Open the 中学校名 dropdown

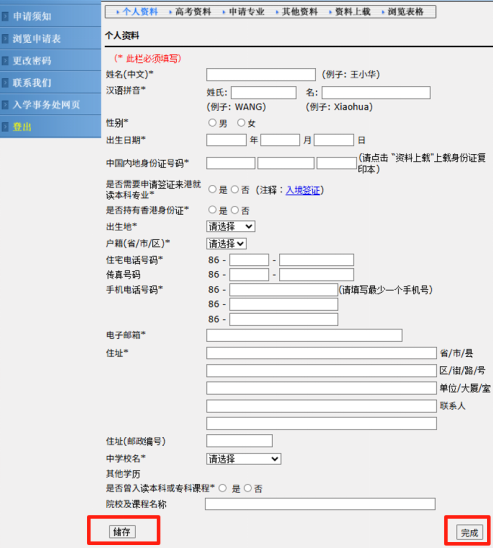pyautogui.click(x=244, y=459)
